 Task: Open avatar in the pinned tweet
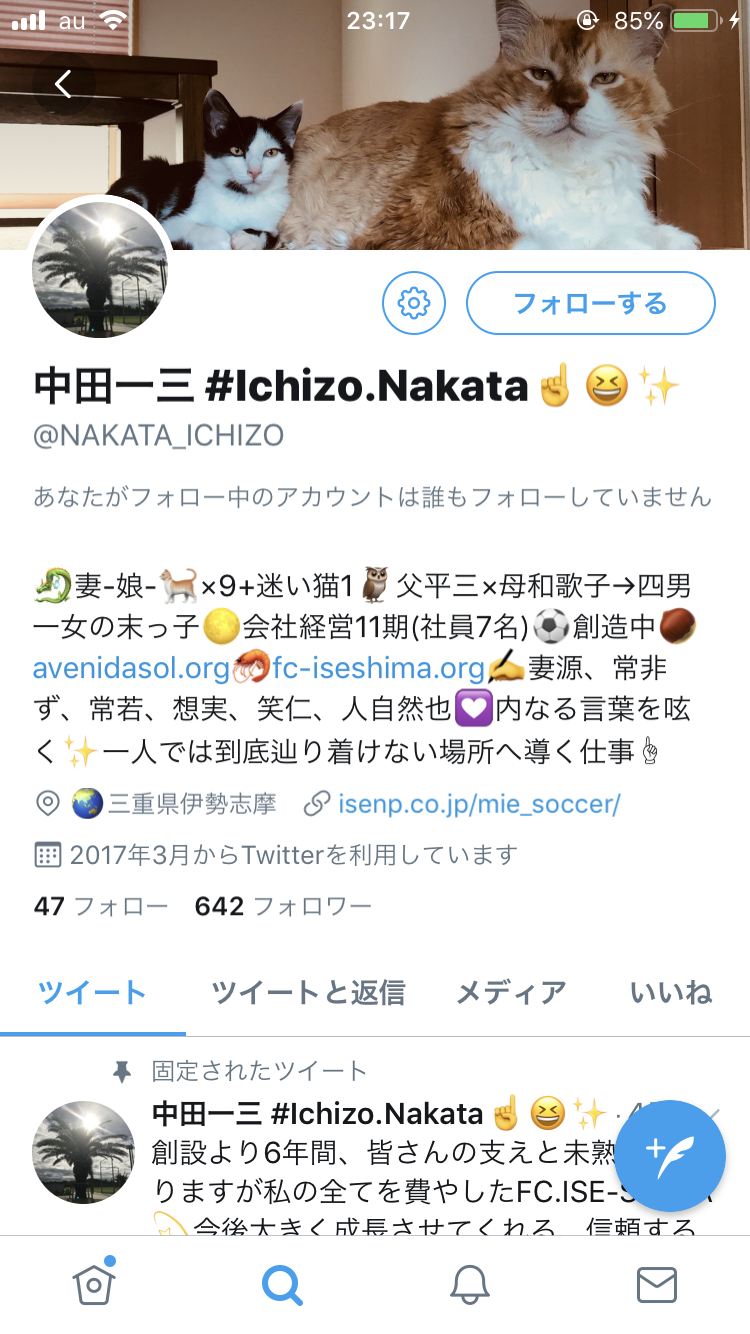point(84,1152)
